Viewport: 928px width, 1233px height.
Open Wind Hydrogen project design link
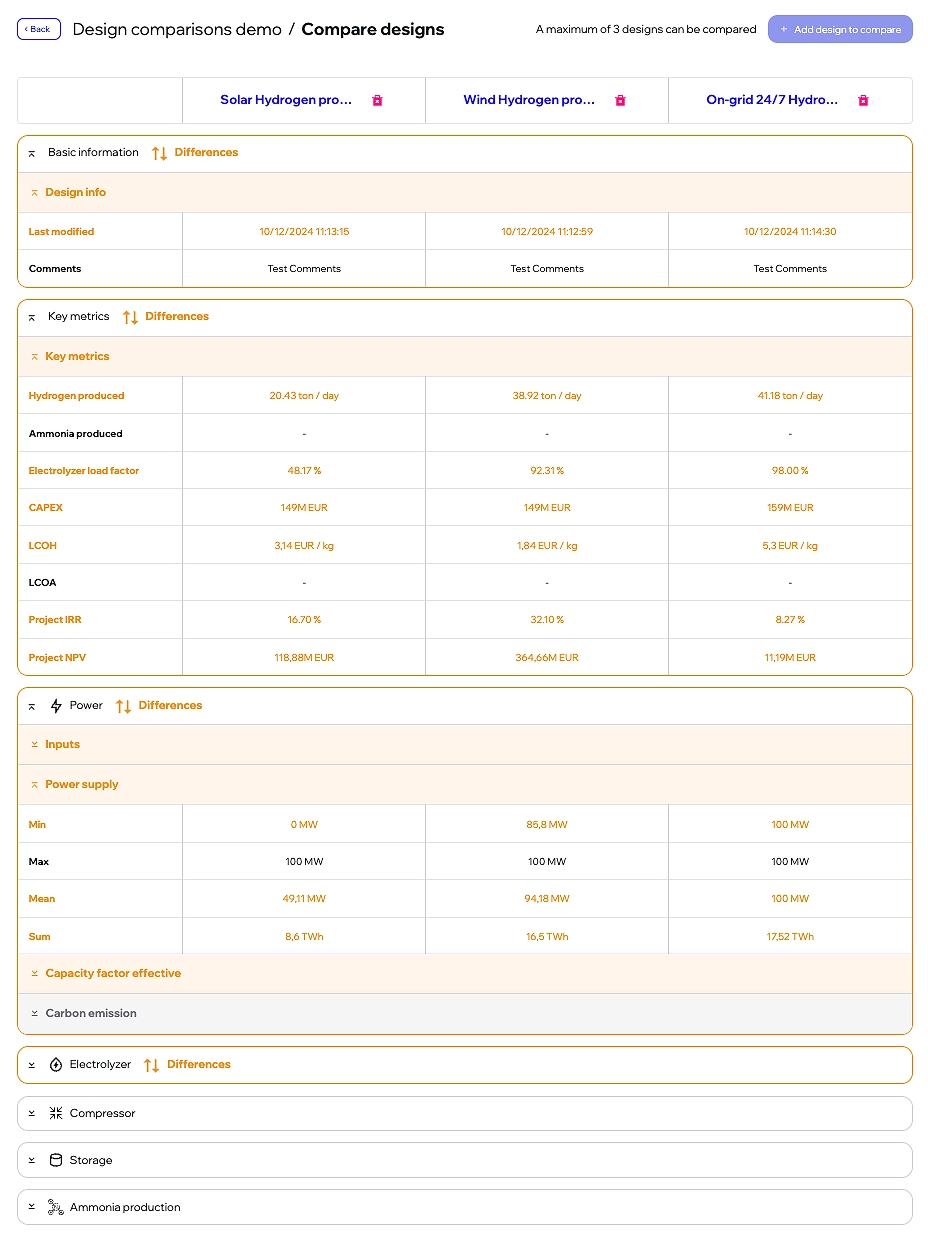529,100
